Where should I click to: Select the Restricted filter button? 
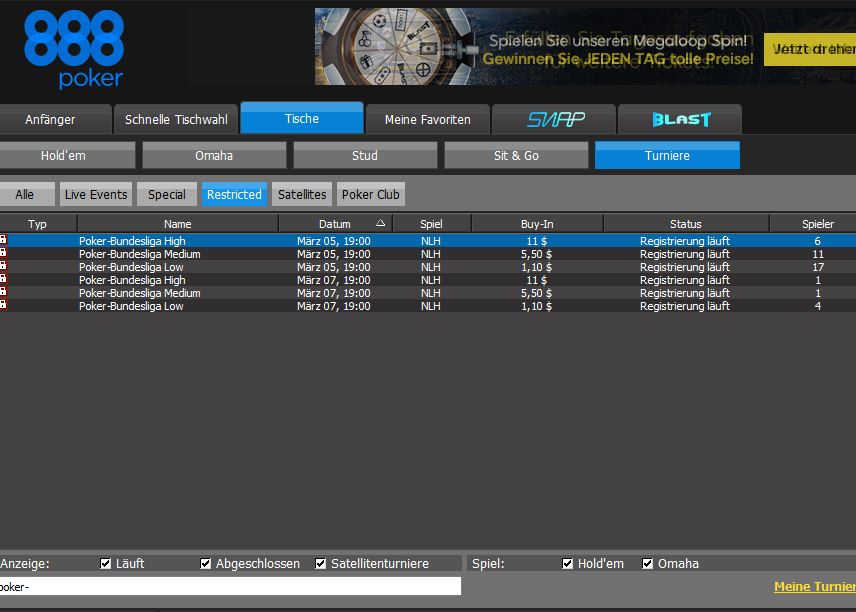[x=234, y=194]
